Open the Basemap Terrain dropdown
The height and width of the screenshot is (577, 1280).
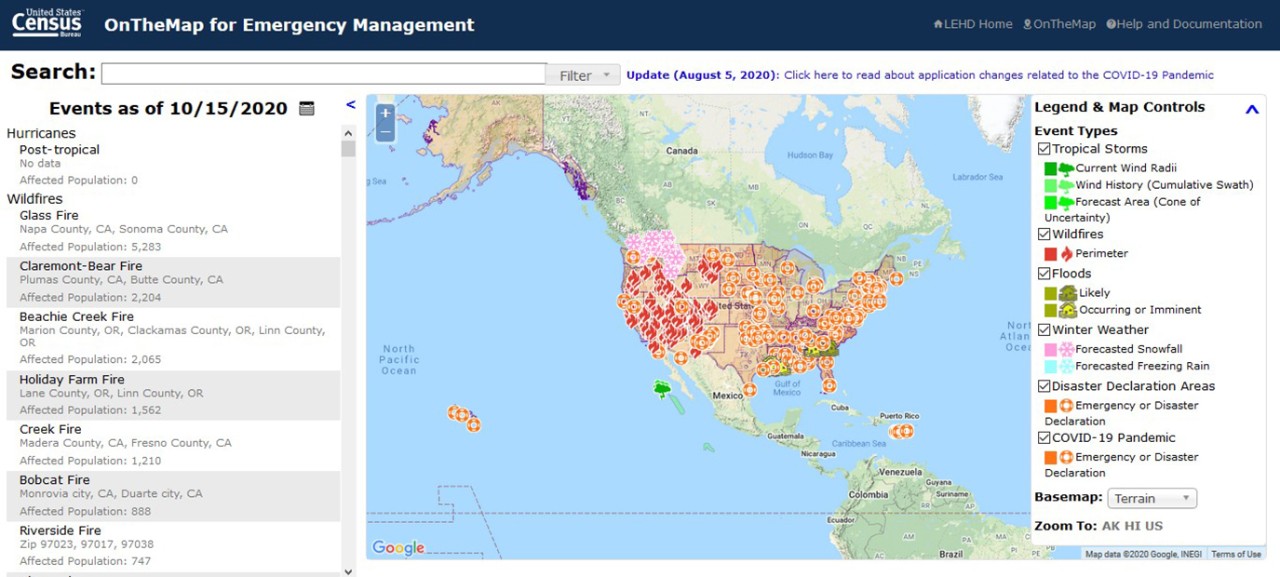coord(1150,498)
